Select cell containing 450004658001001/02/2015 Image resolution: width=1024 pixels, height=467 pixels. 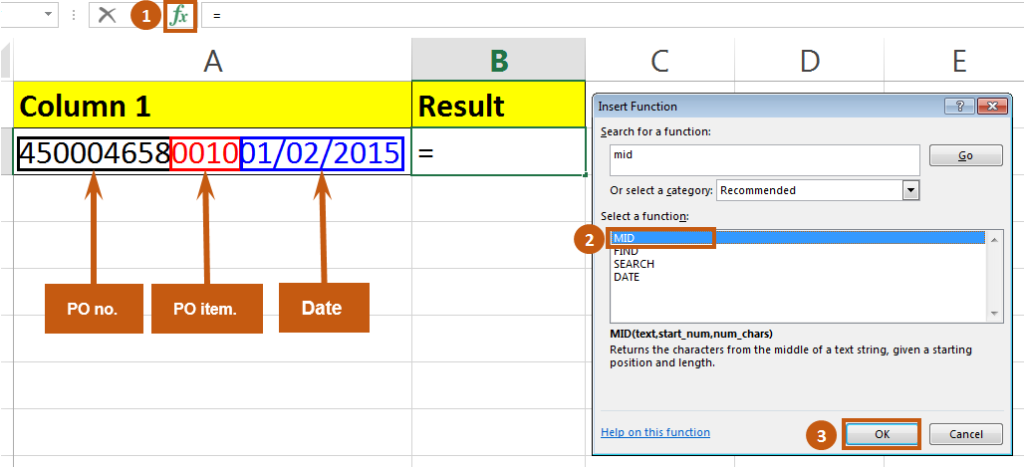212,153
